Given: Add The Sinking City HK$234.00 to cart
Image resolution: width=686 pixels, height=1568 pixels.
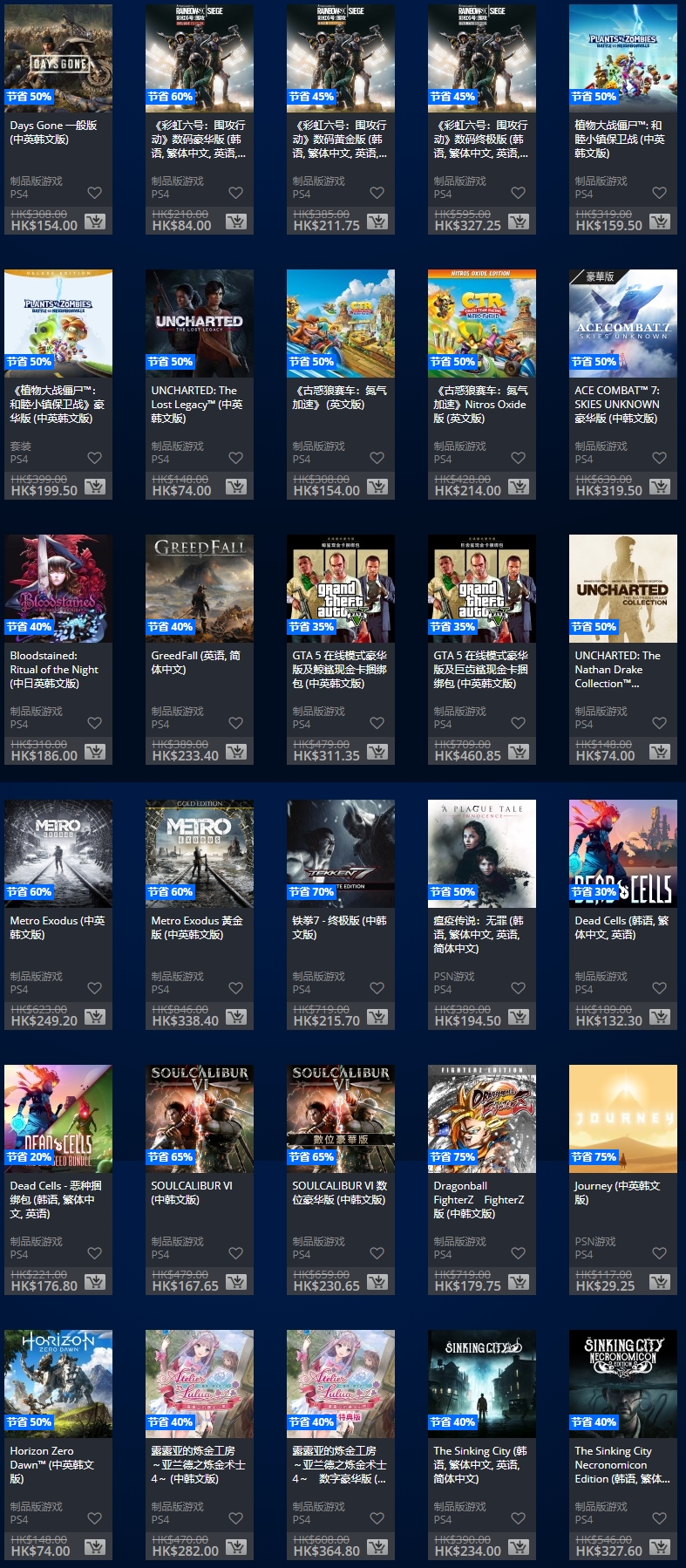Looking at the screenshot, I should coord(519,1547).
